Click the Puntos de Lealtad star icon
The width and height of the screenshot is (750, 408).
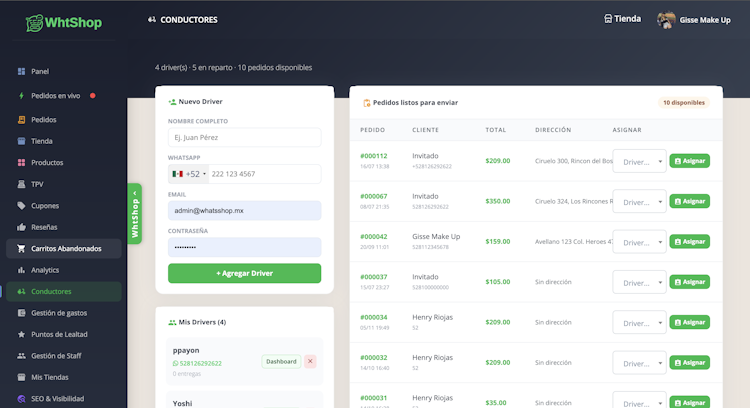(x=21, y=334)
